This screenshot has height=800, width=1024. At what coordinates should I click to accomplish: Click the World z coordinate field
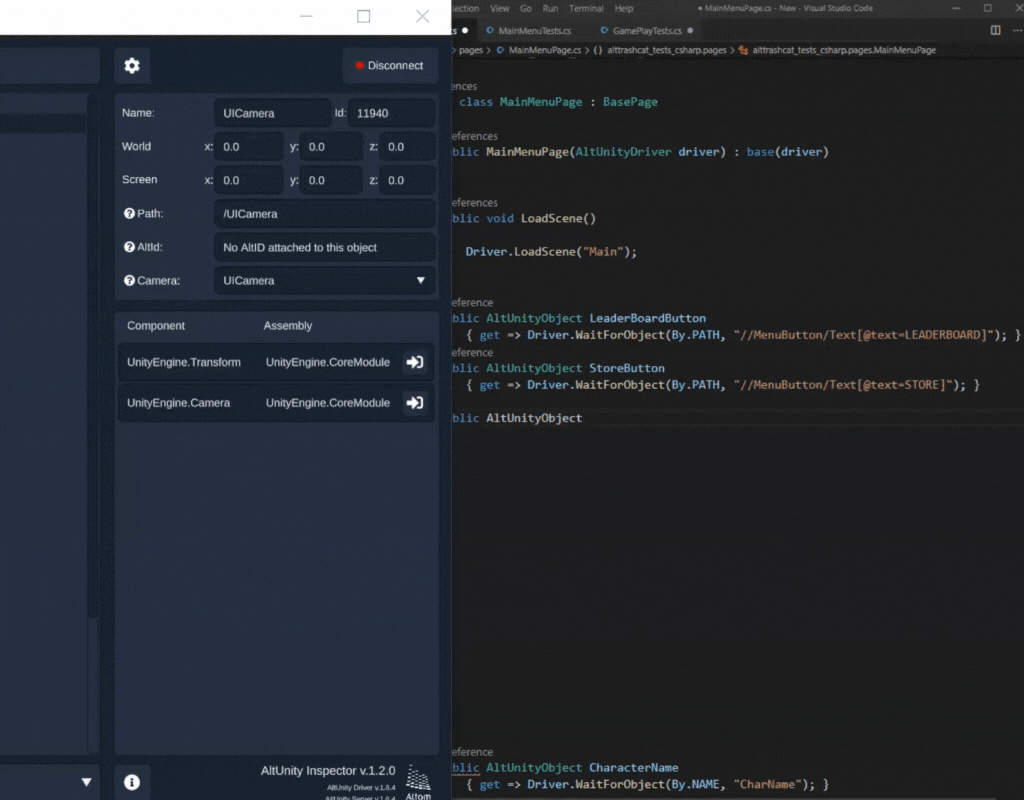(x=408, y=147)
